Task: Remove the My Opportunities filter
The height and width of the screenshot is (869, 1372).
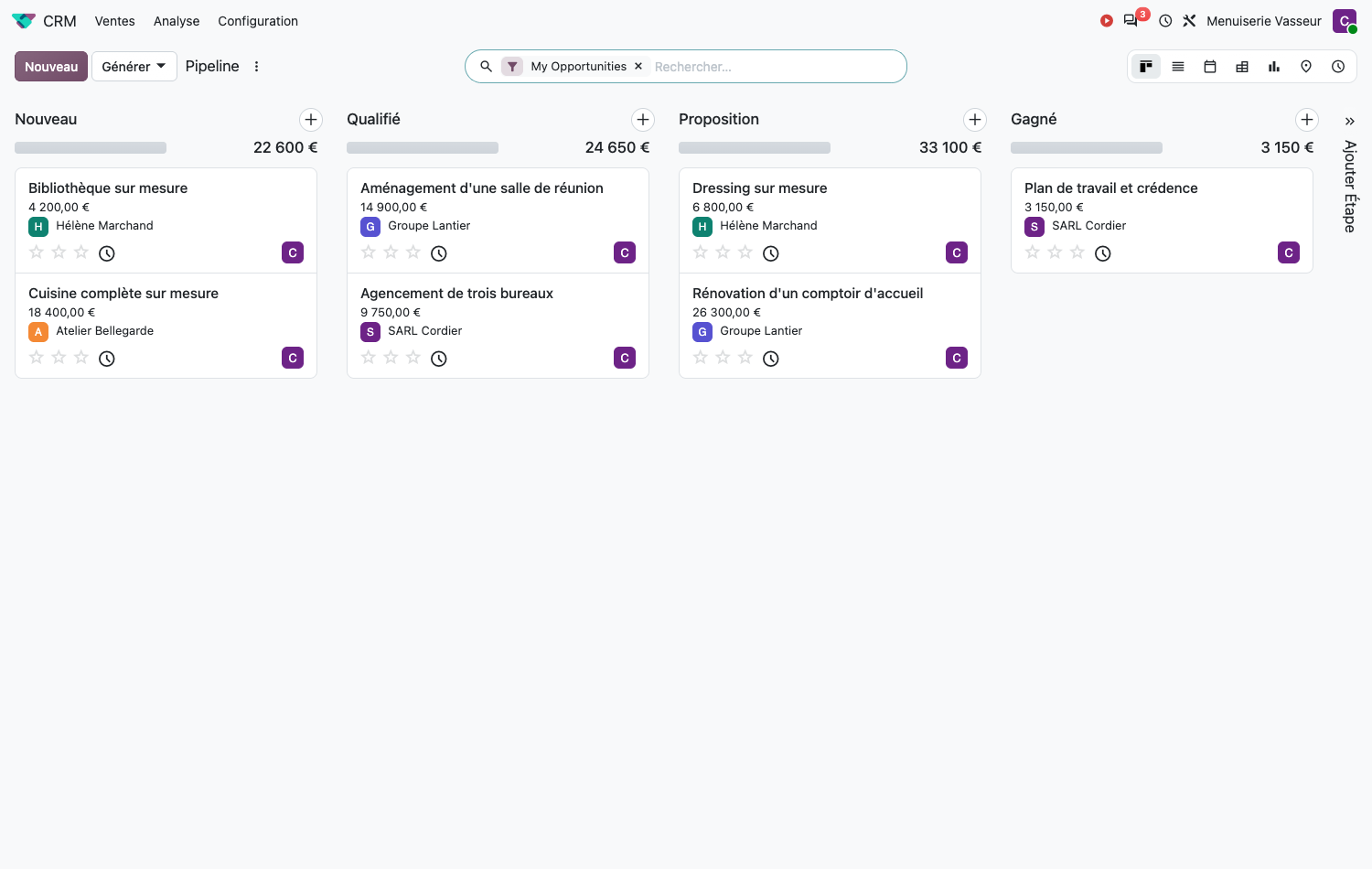Action: click(x=638, y=67)
